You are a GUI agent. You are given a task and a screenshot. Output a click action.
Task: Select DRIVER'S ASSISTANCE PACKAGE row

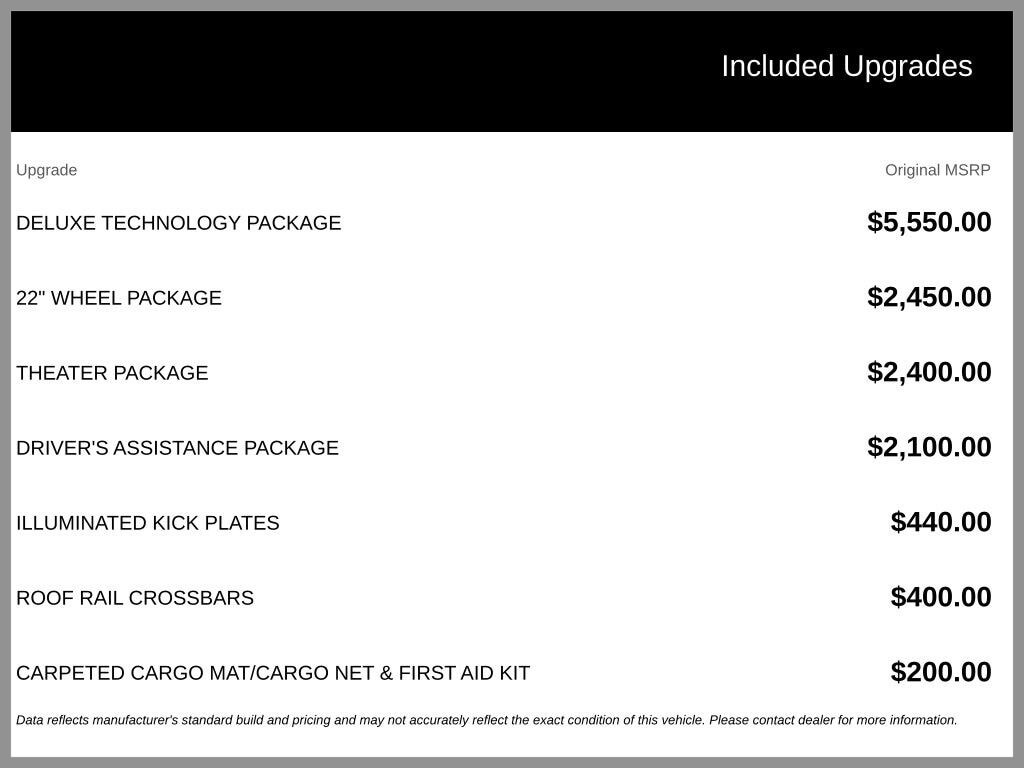coord(177,449)
